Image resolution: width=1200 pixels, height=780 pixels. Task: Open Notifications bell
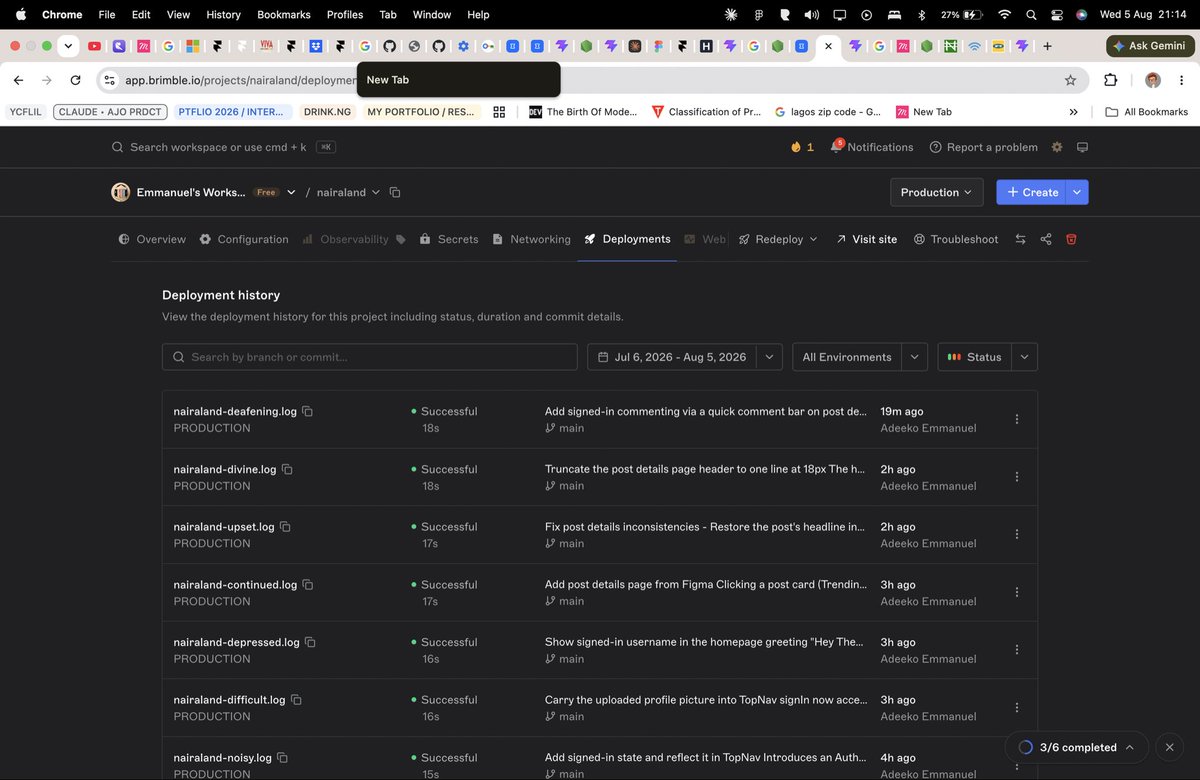(872, 147)
